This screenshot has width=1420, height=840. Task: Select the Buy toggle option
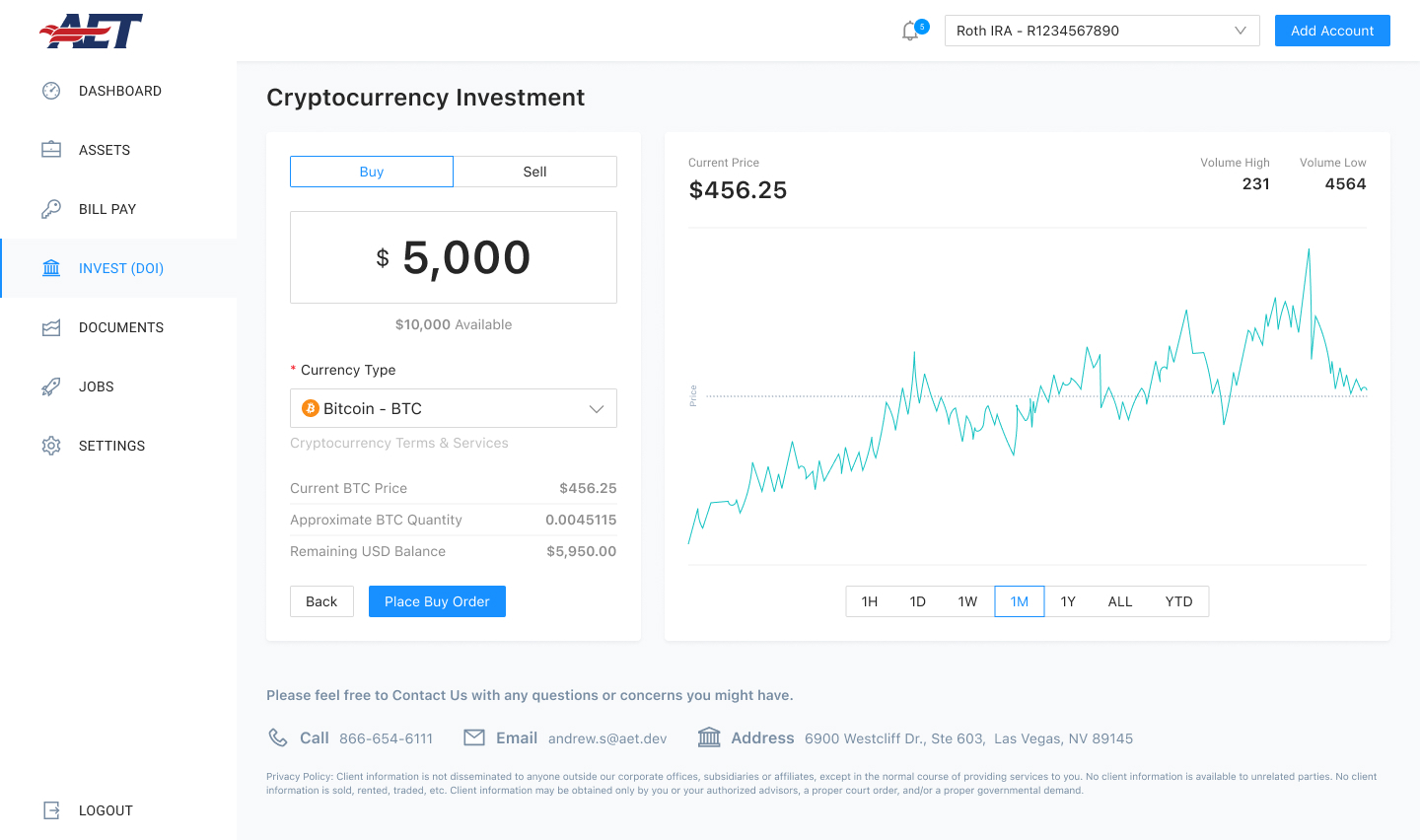(372, 172)
